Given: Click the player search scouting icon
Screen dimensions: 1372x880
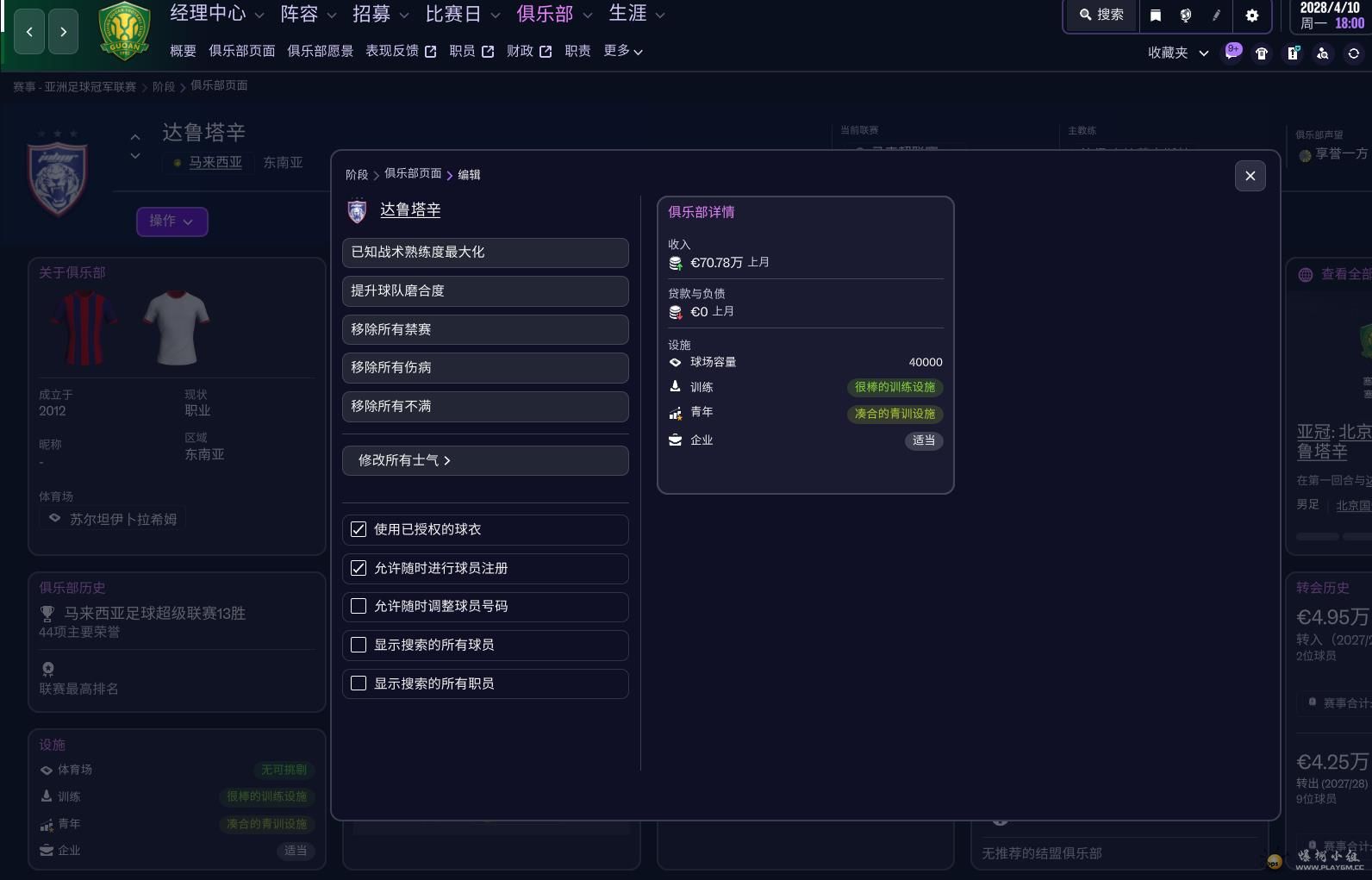Looking at the screenshot, I should [x=1323, y=53].
